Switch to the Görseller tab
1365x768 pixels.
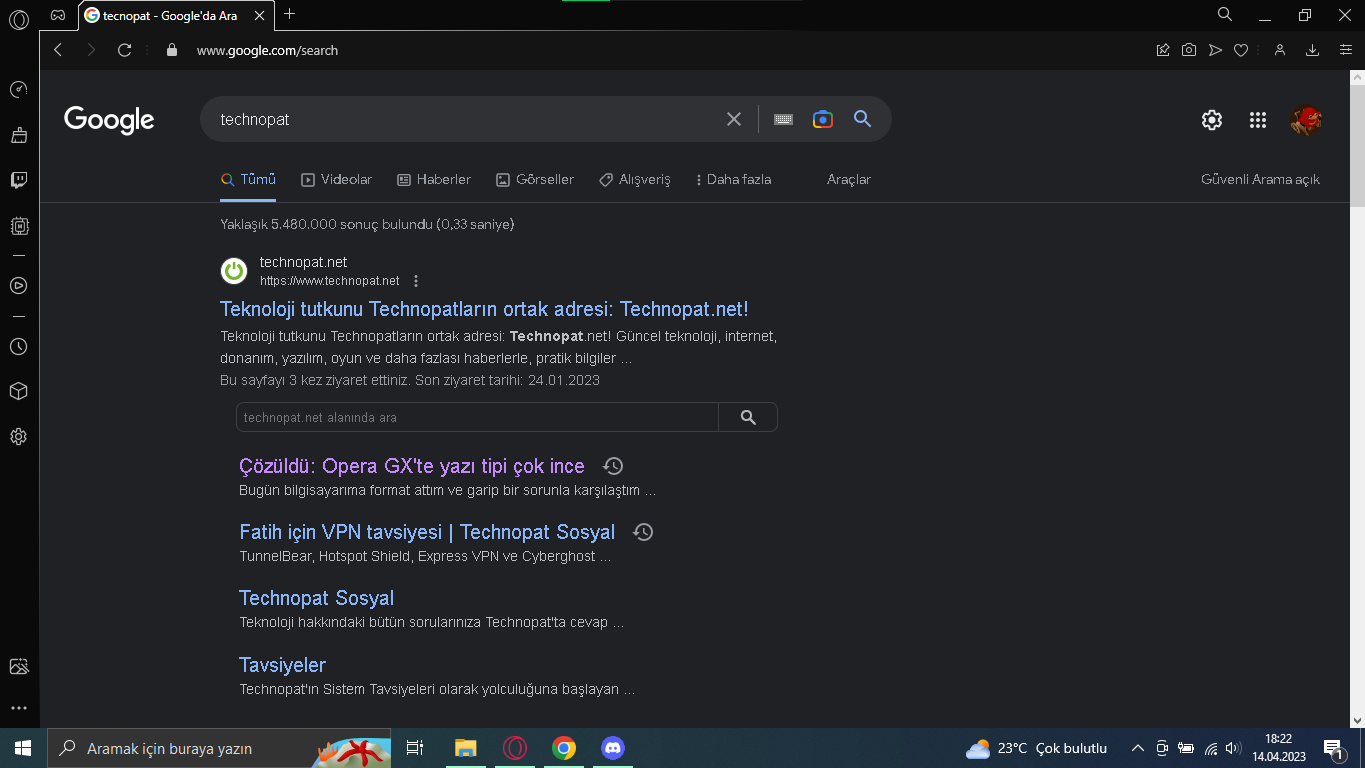(x=535, y=180)
